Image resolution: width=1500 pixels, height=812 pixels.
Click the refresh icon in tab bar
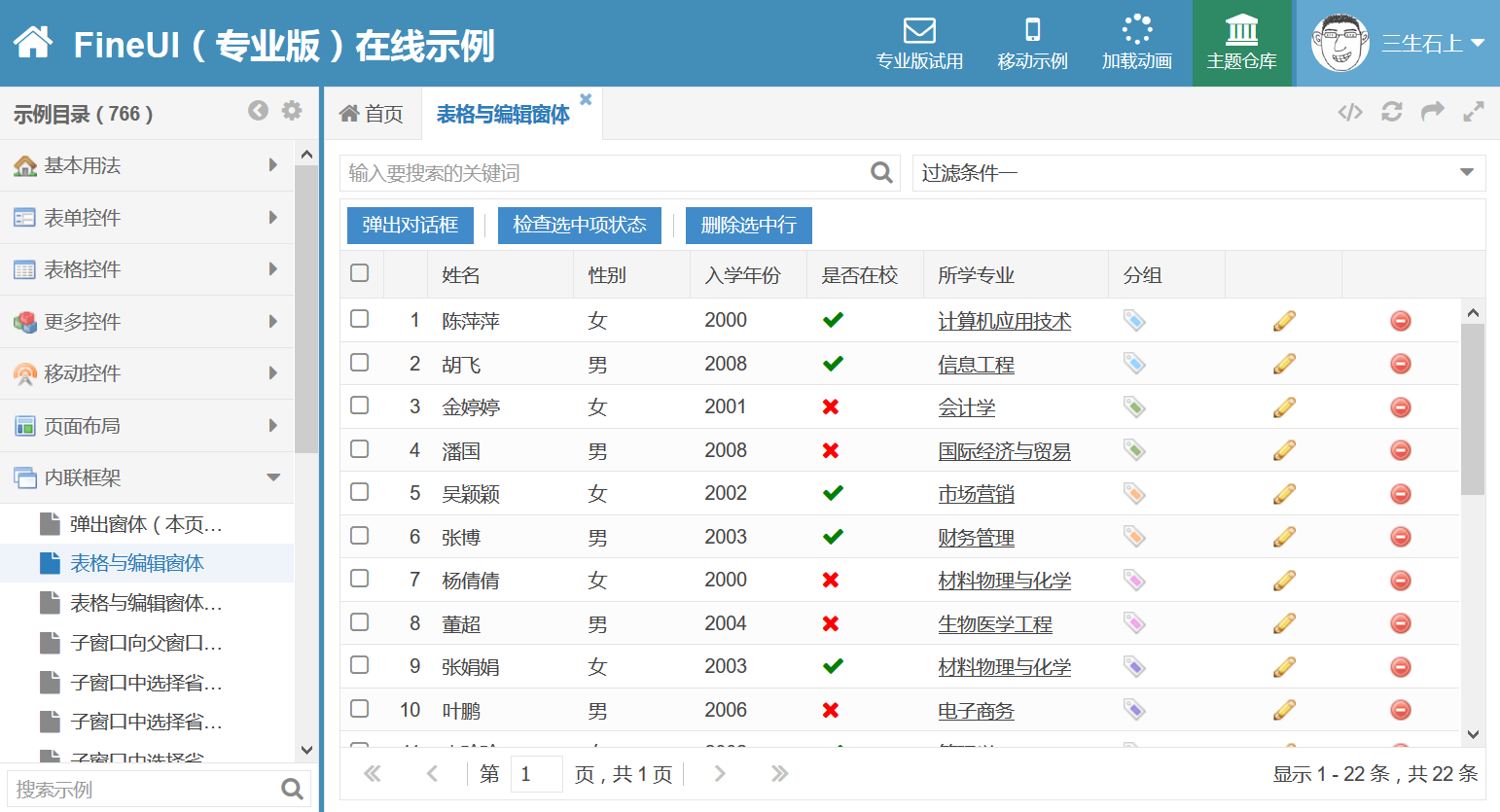click(x=1392, y=113)
